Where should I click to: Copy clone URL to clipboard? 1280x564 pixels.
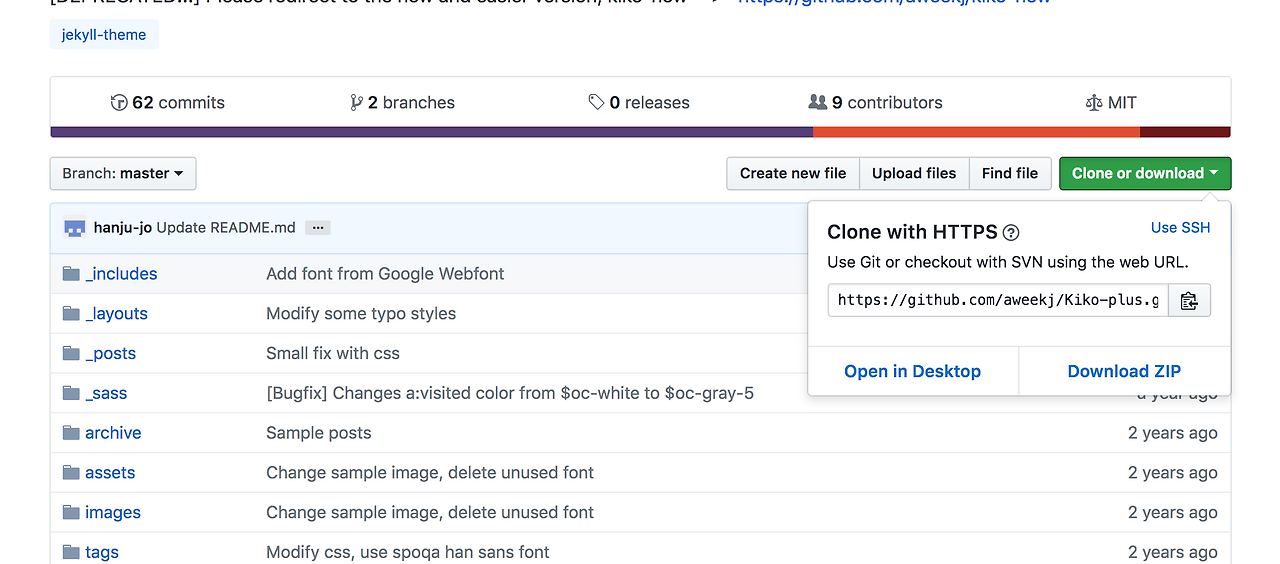pos(1189,300)
